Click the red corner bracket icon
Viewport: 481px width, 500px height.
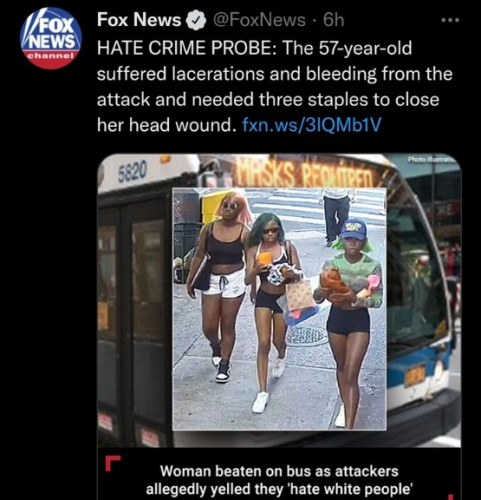[x=112, y=464]
